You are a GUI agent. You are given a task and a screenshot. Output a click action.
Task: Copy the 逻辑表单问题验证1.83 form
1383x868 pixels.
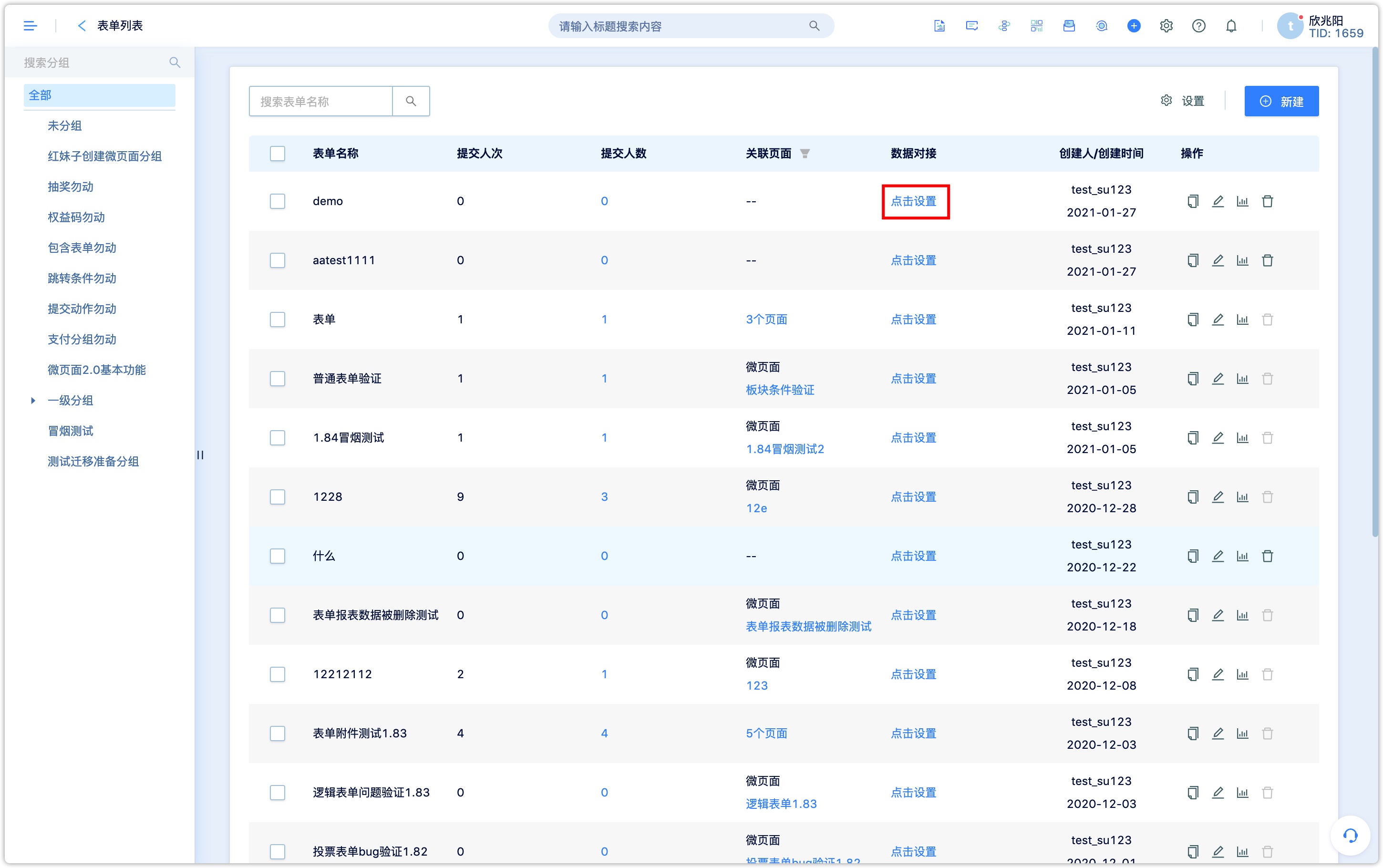point(1192,792)
